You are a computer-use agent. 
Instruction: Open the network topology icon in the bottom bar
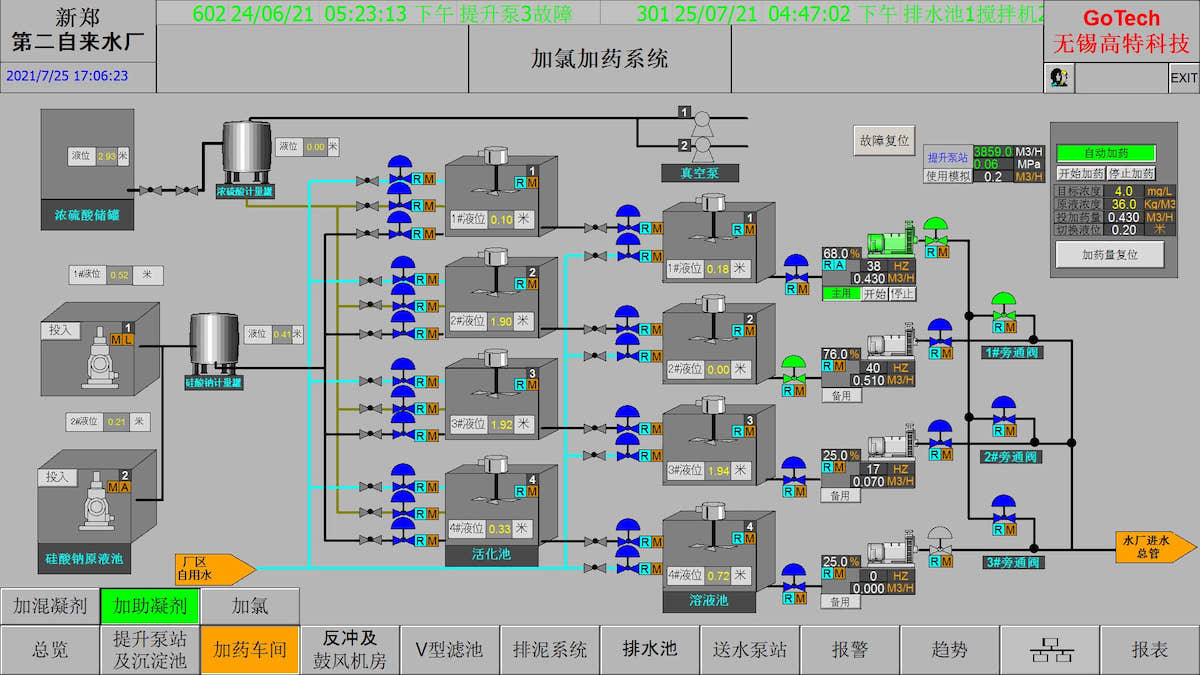[1050, 650]
